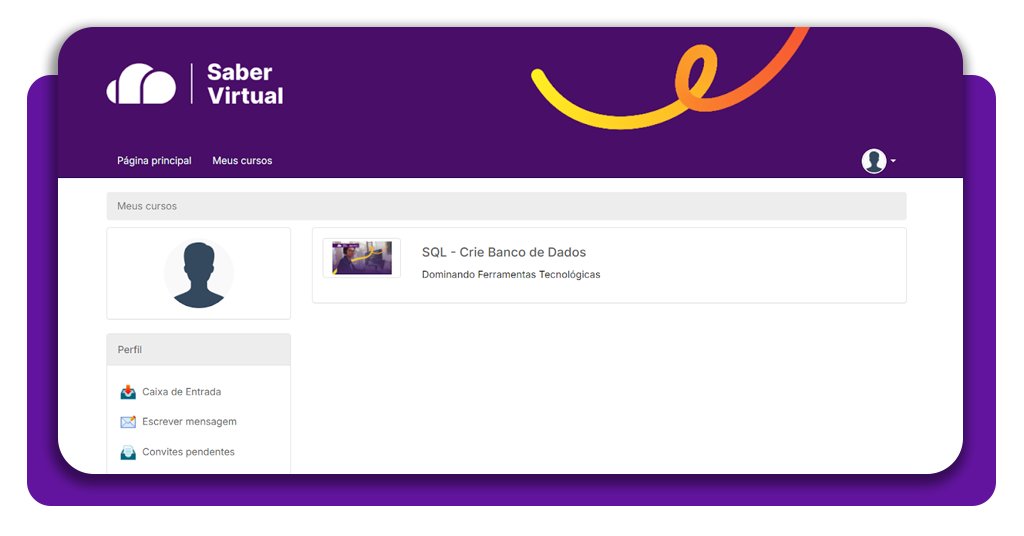The height and width of the screenshot is (536, 1024).
Task: Click the Saber Virtual brand name text
Action: coord(244,84)
